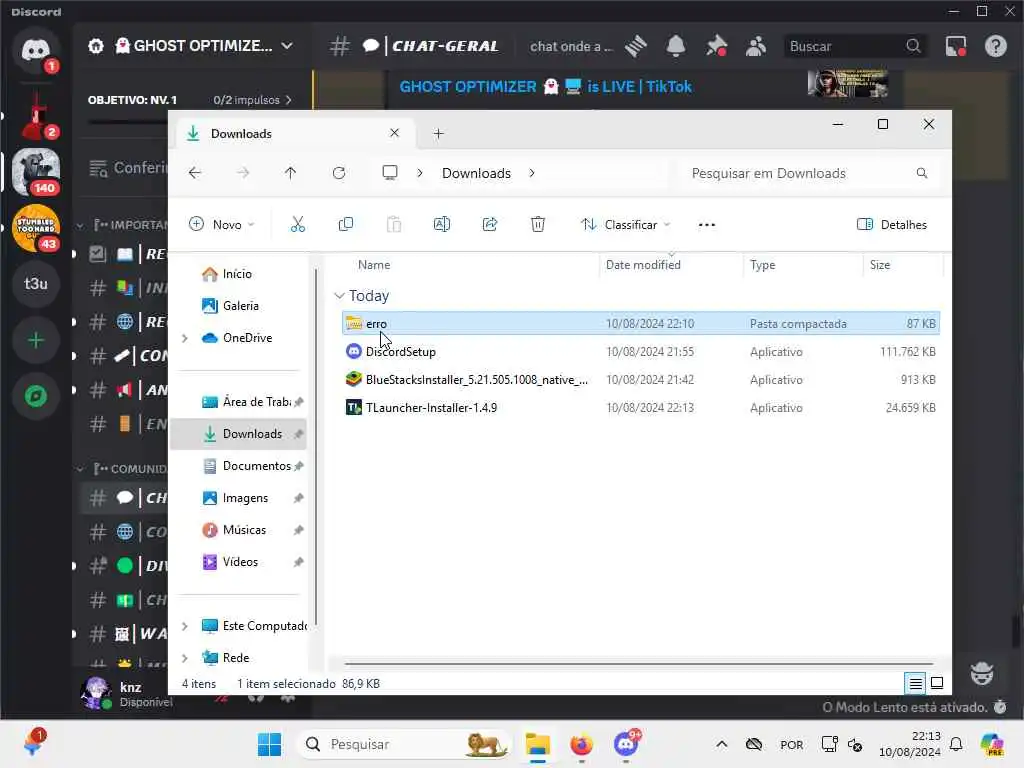The image size is (1024, 768).
Task: Sort by Date modified column header
Action: click(x=643, y=265)
